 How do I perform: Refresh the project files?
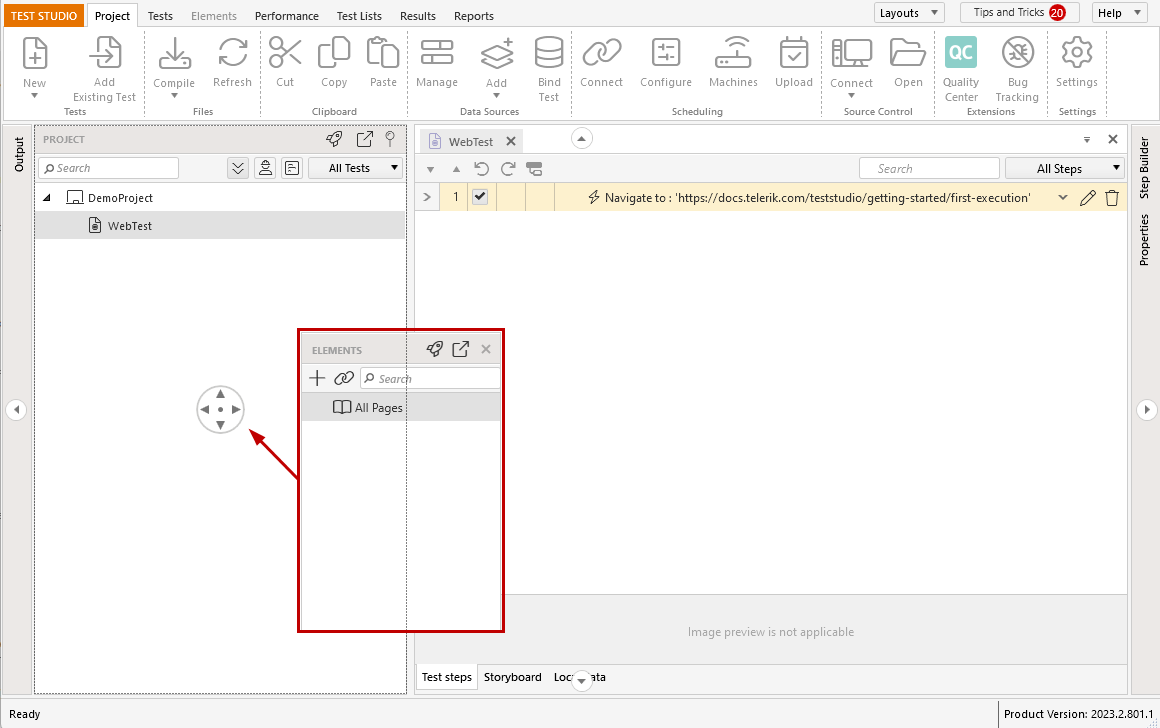[x=232, y=53]
